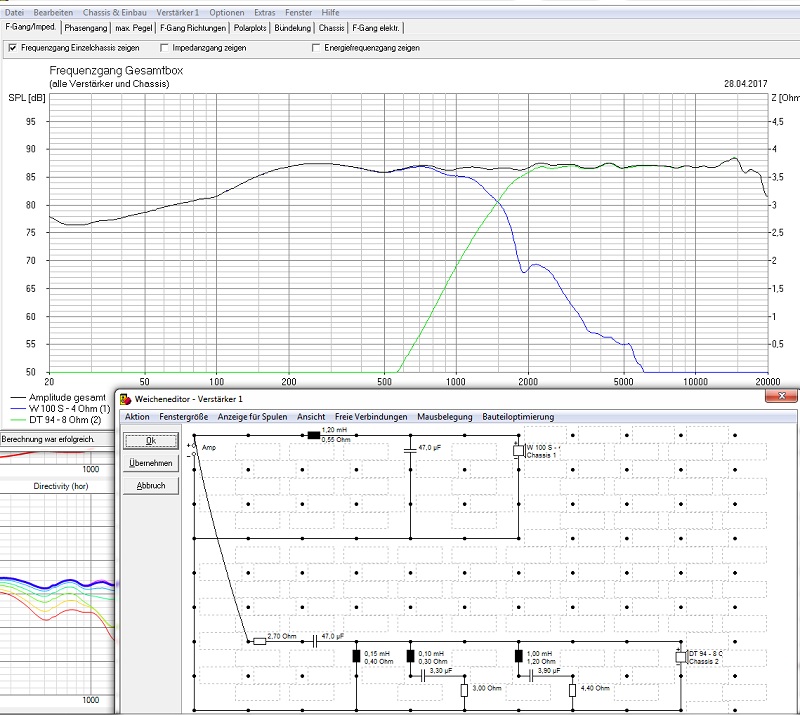800x715 pixels.
Task: Select the 47,0 µF capacitor near woofer
Action: tap(410, 450)
